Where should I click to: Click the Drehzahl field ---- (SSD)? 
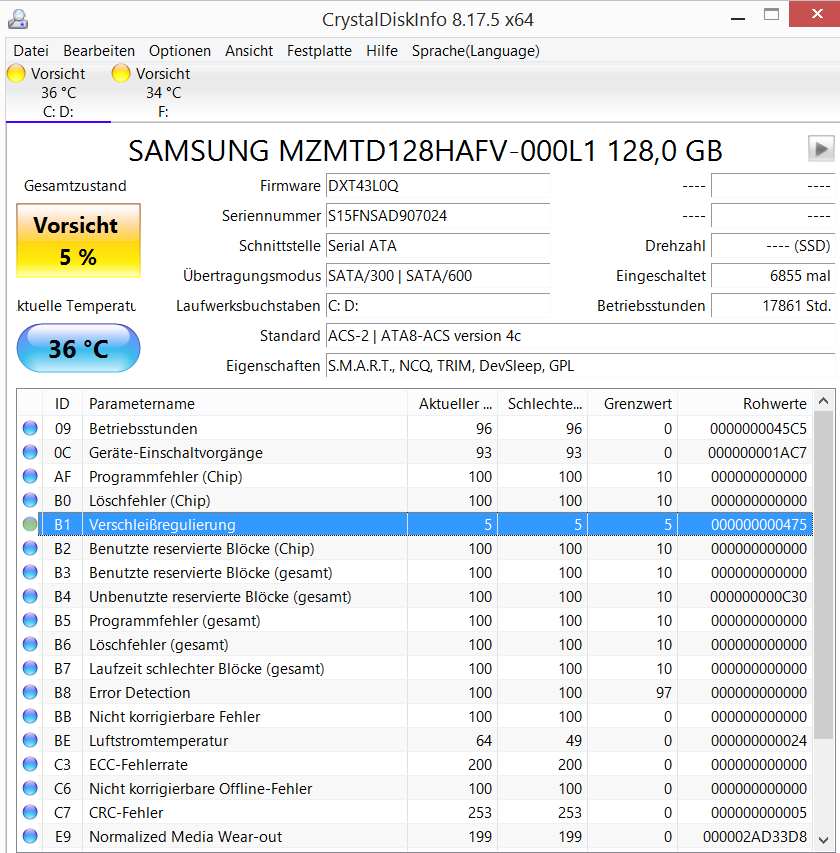pos(773,245)
